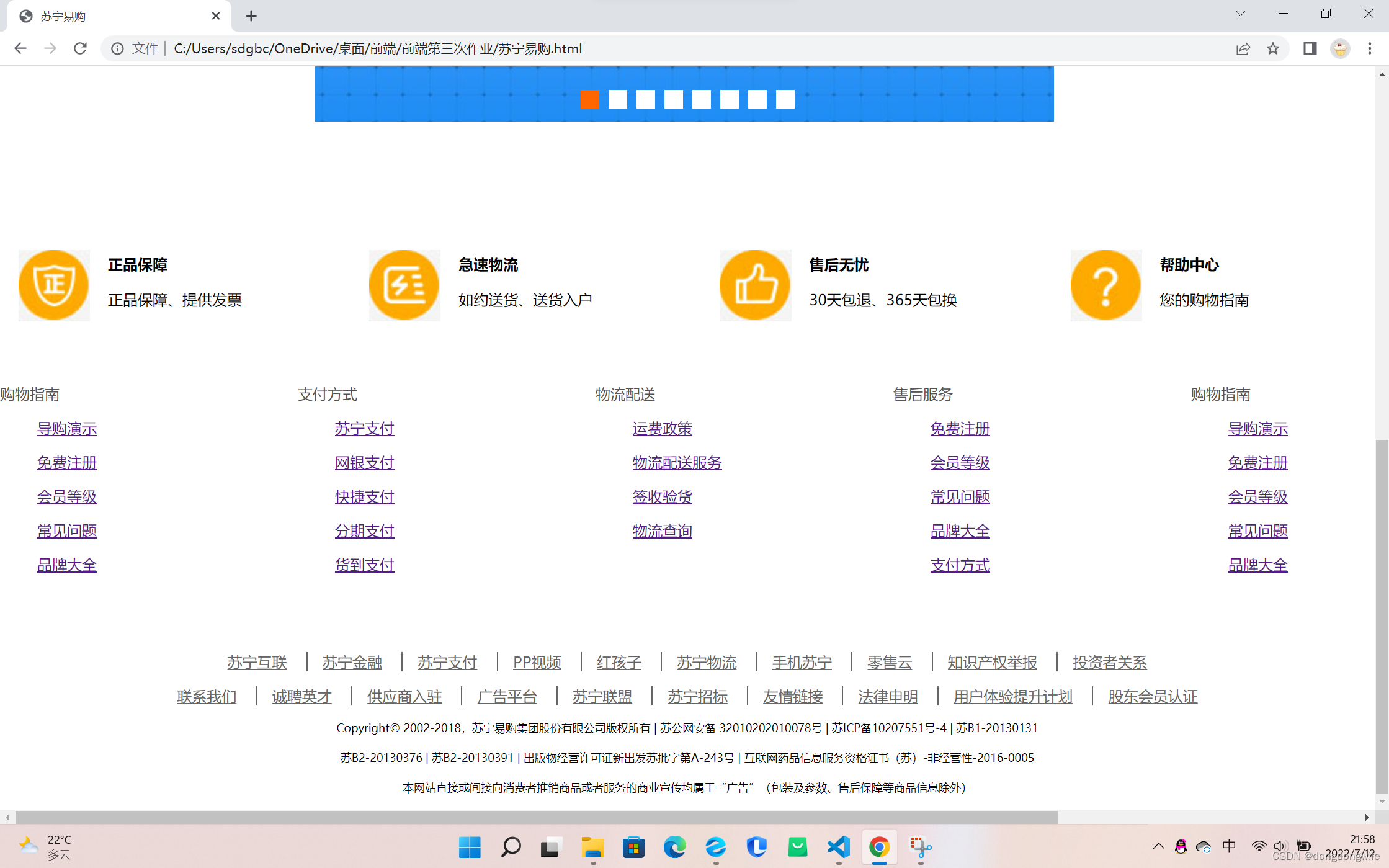The width and height of the screenshot is (1389, 868).
Task: Click the 零售云 footer link
Action: coord(890,663)
